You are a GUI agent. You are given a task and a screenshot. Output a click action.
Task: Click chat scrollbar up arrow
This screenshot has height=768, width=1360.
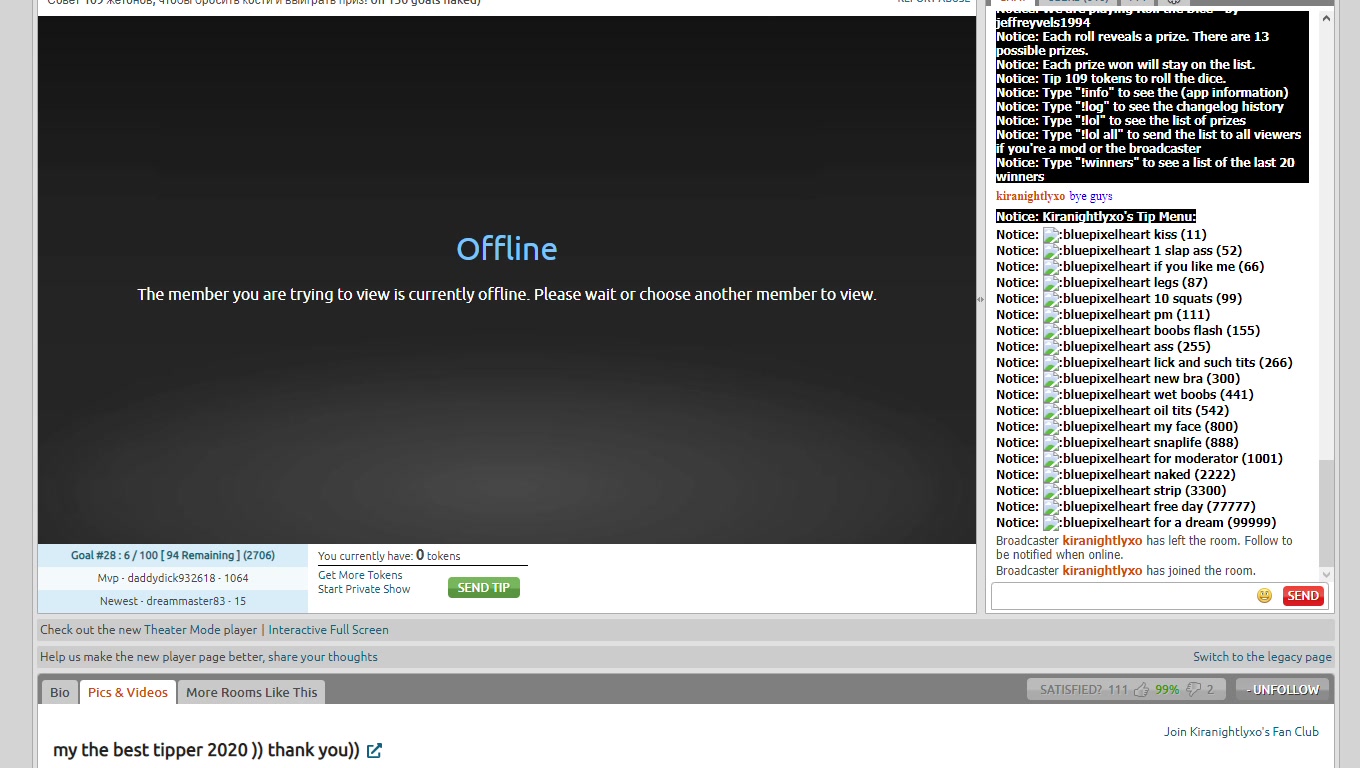(x=1327, y=16)
